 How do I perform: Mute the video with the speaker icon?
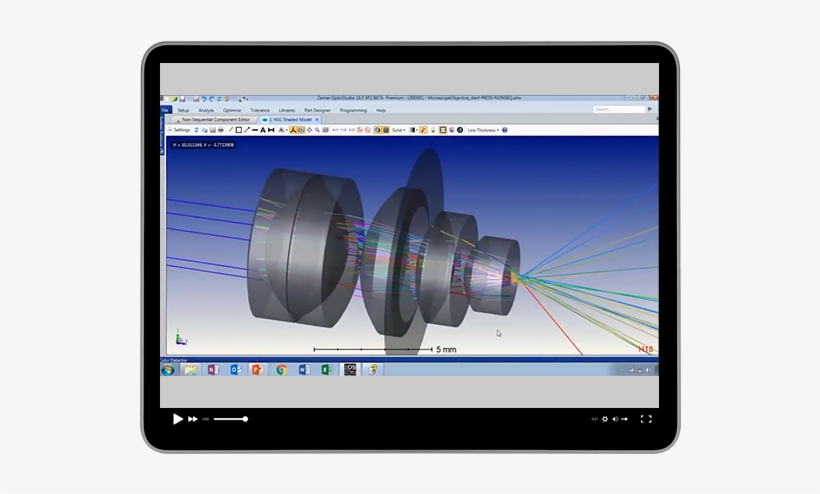(x=615, y=419)
